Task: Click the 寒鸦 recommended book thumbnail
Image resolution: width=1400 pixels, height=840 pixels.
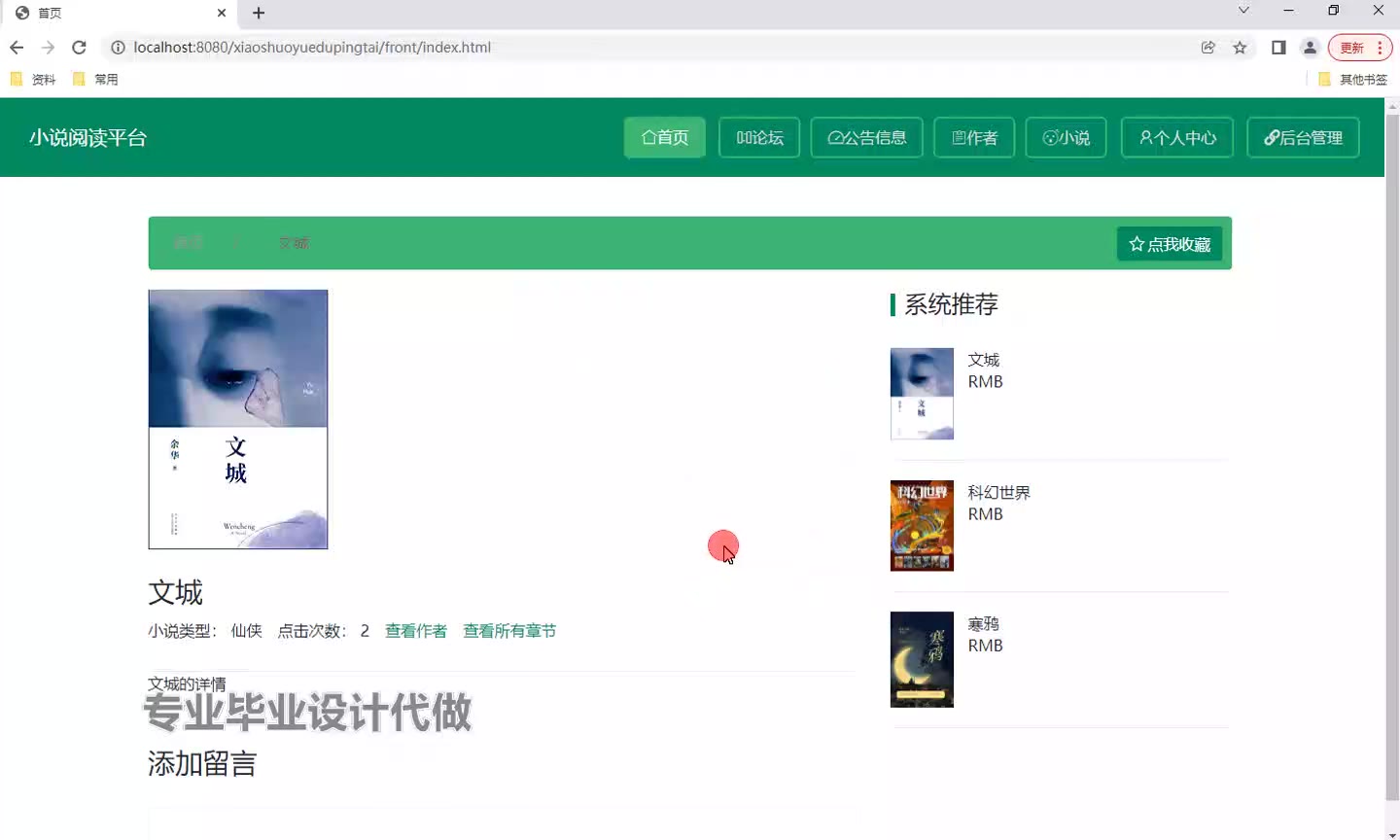Action: coord(922,659)
